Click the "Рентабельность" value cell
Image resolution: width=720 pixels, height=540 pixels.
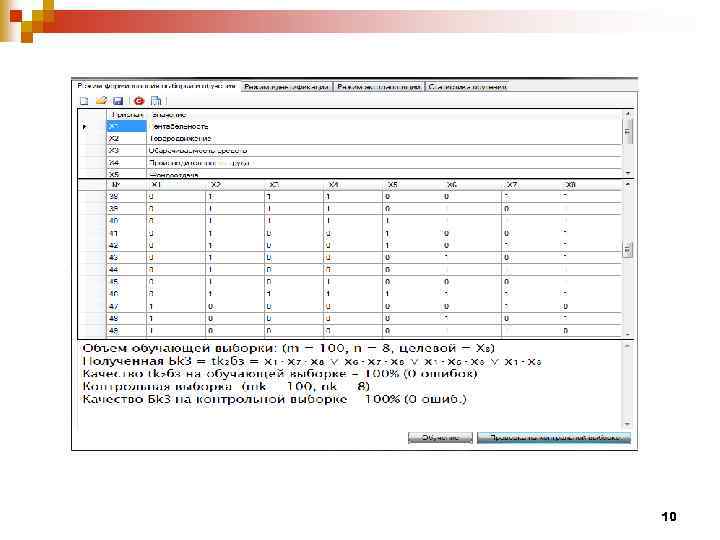pos(384,126)
